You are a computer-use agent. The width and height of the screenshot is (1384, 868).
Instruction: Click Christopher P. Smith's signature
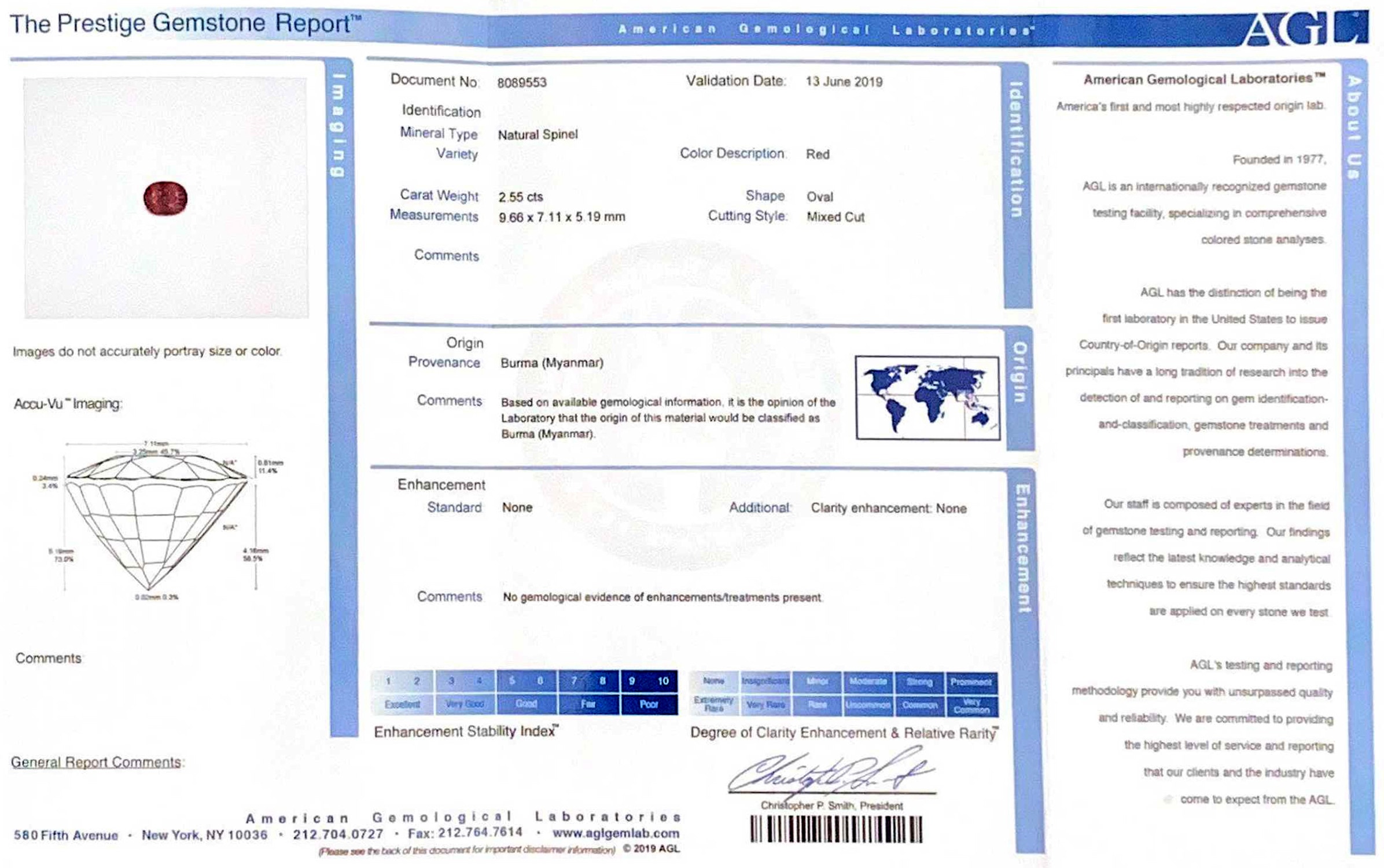click(830, 773)
